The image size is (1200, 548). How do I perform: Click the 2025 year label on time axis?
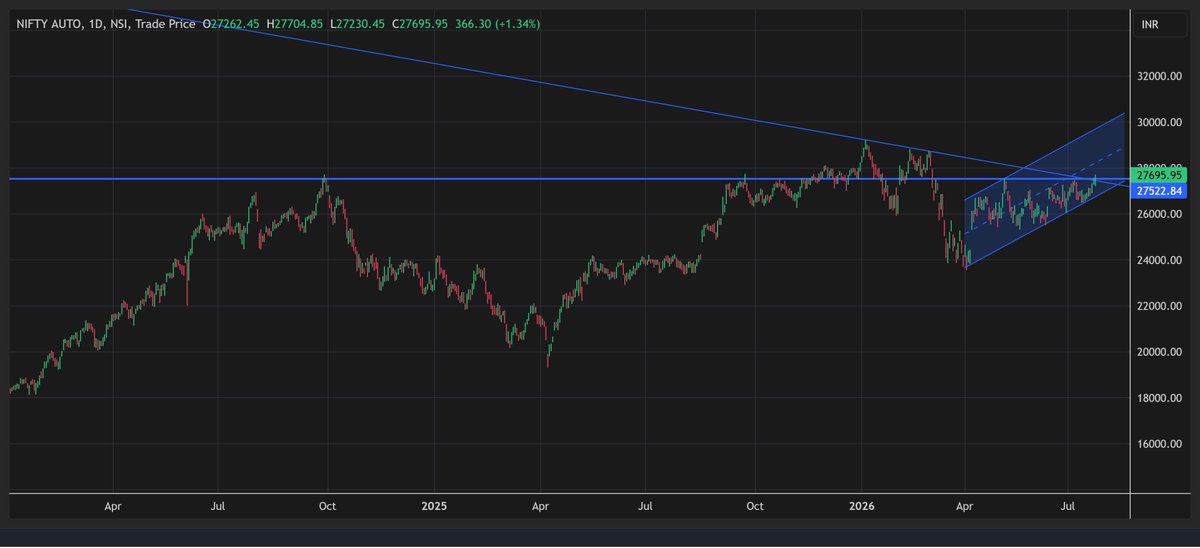(x=436, y=507)
